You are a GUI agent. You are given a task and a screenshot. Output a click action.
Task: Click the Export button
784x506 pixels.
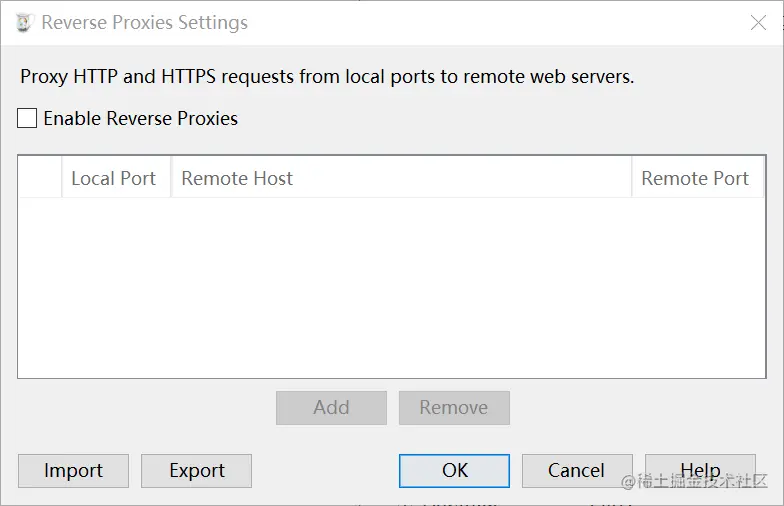196,470
